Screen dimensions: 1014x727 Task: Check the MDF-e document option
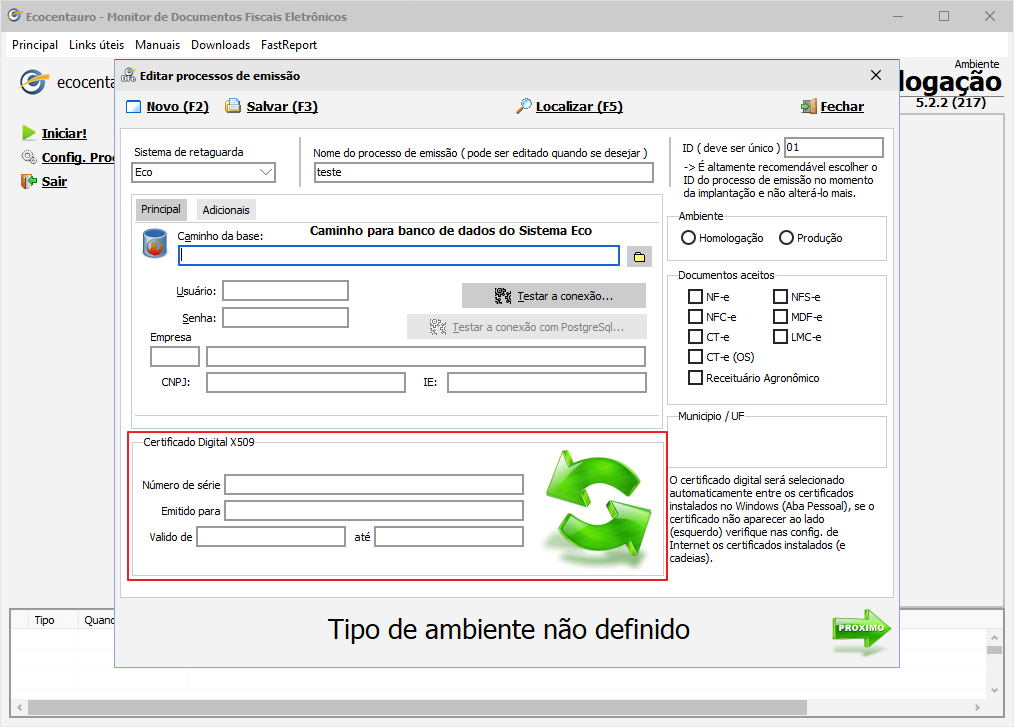[780, 317]
